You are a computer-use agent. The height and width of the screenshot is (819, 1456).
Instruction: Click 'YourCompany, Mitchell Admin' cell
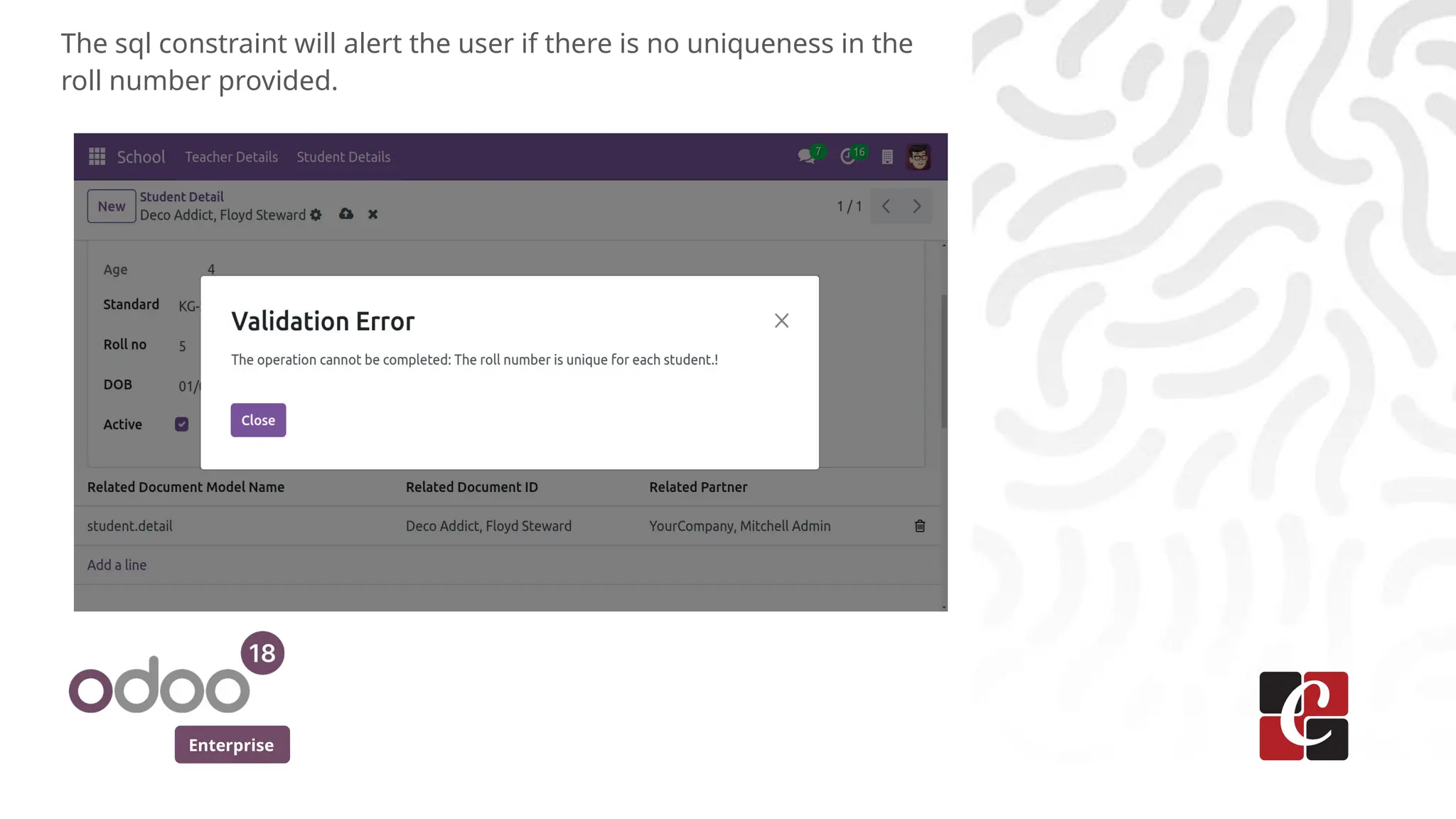739,526
